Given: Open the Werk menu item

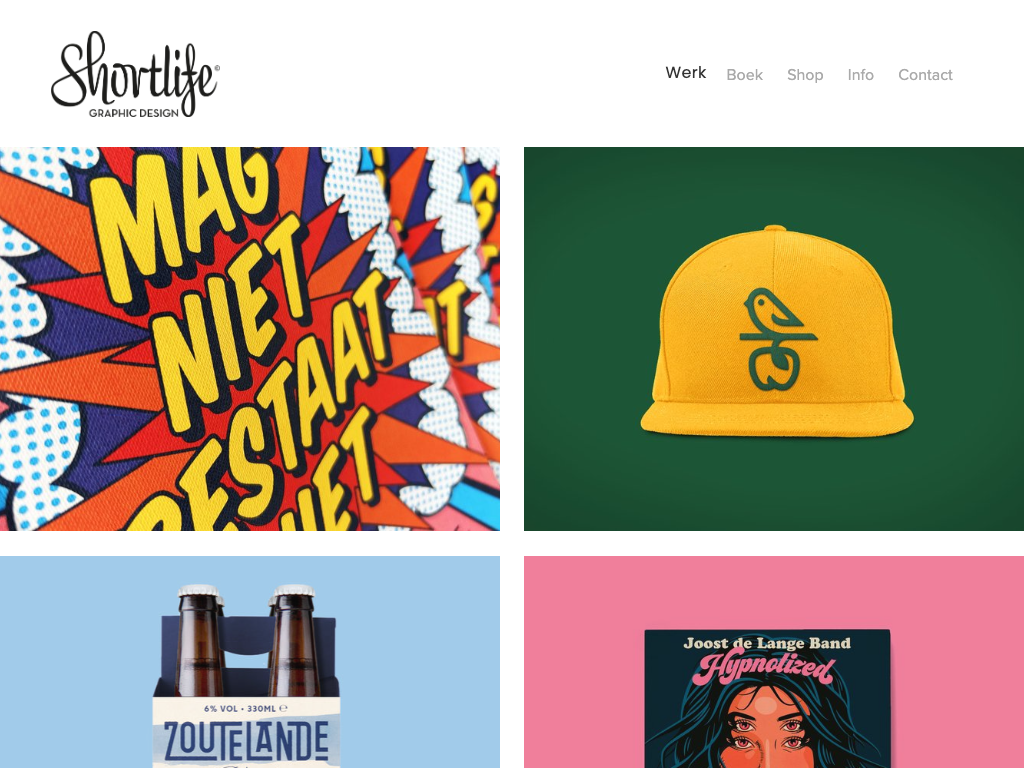Looking at the screenshot, I should tap(686, 72).
